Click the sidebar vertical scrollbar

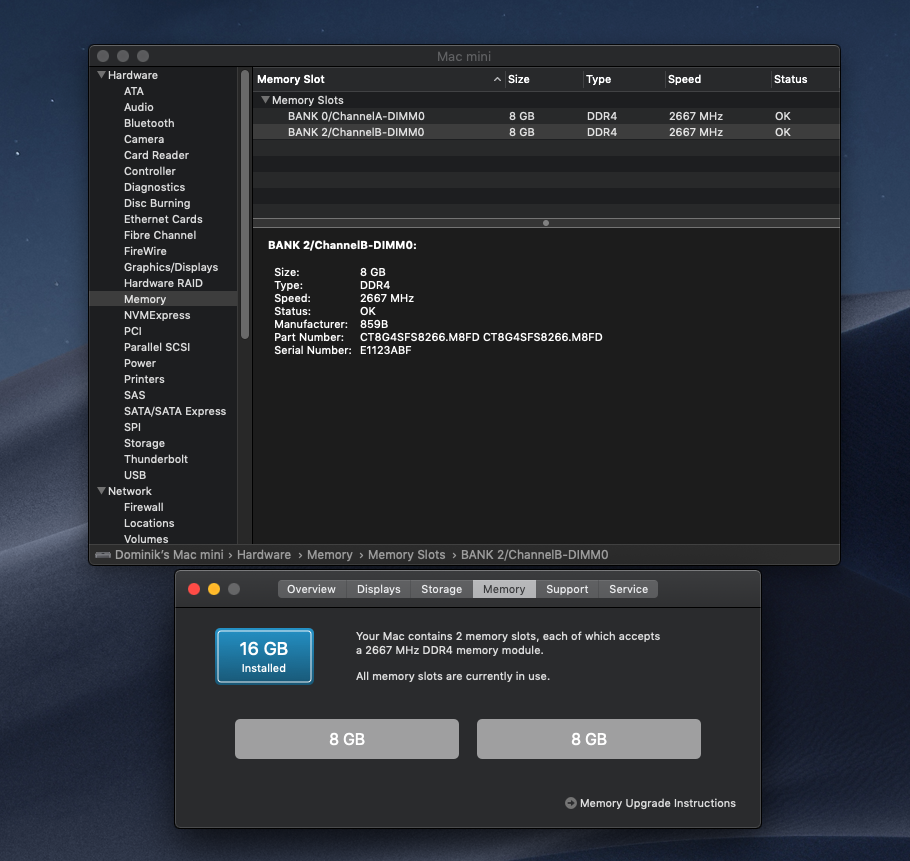click(245, 204)
